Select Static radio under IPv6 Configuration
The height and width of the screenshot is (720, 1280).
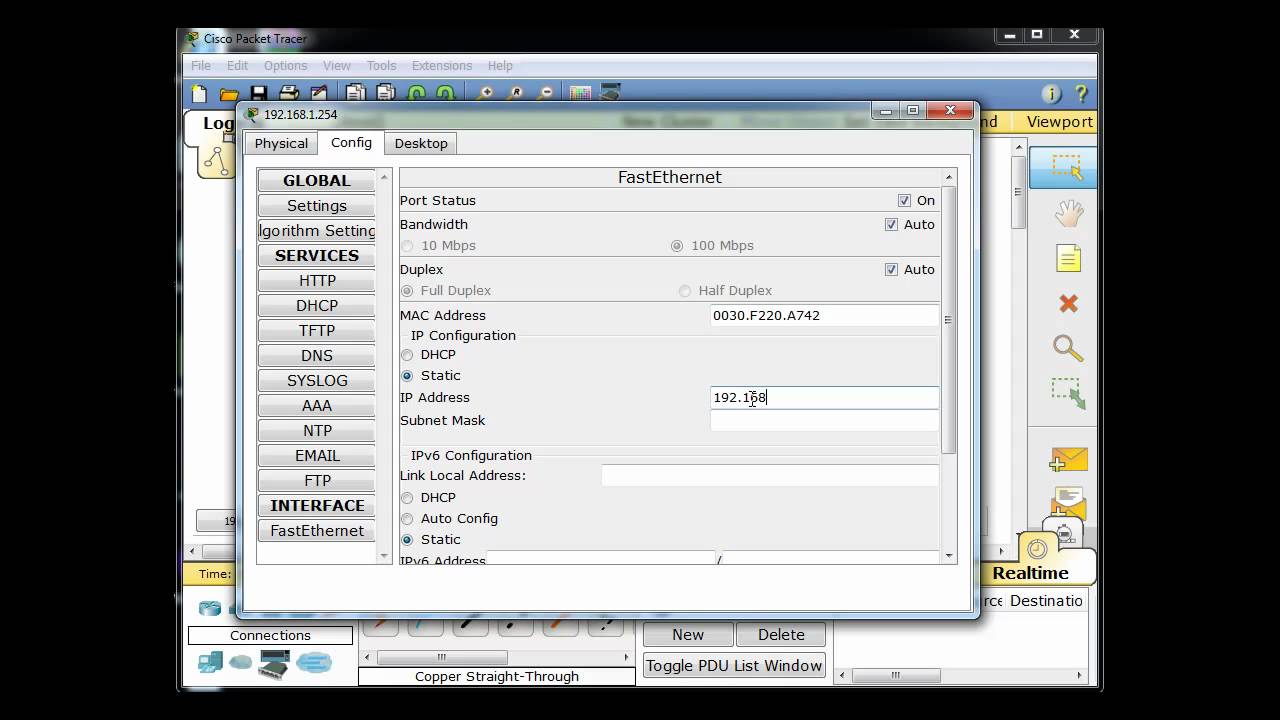407,540
